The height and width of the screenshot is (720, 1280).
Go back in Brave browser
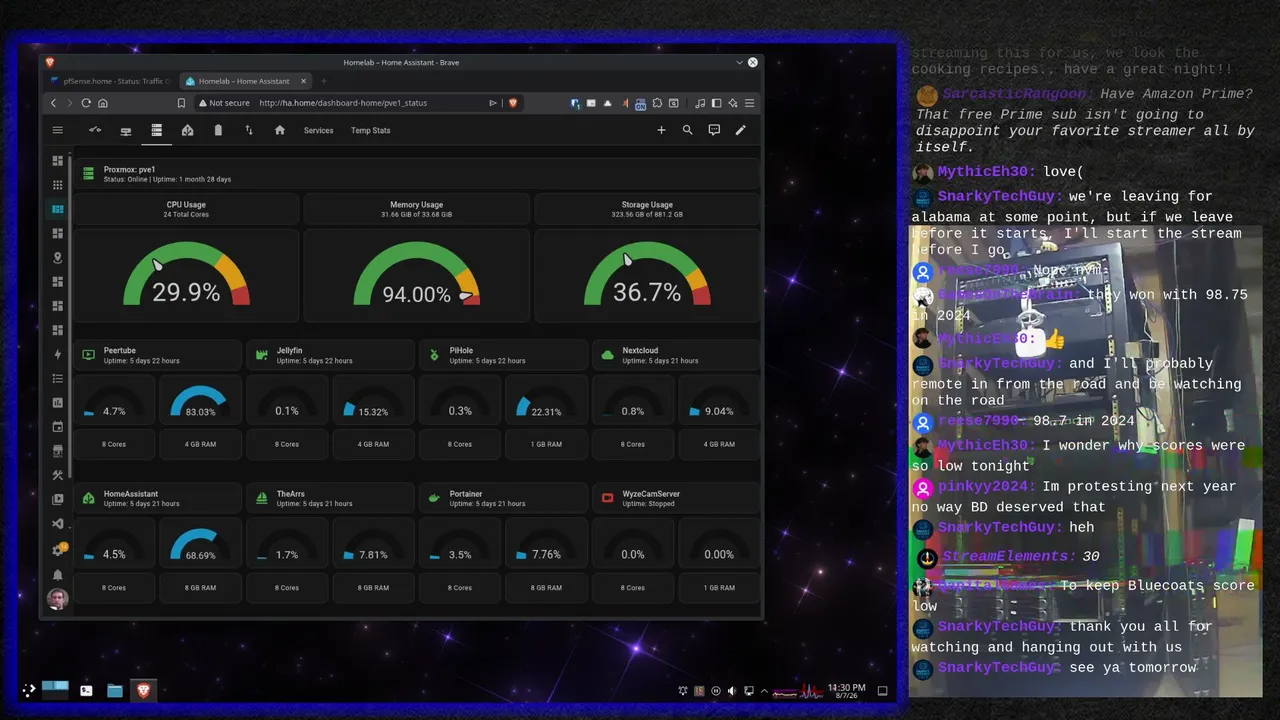click(54, 103)
